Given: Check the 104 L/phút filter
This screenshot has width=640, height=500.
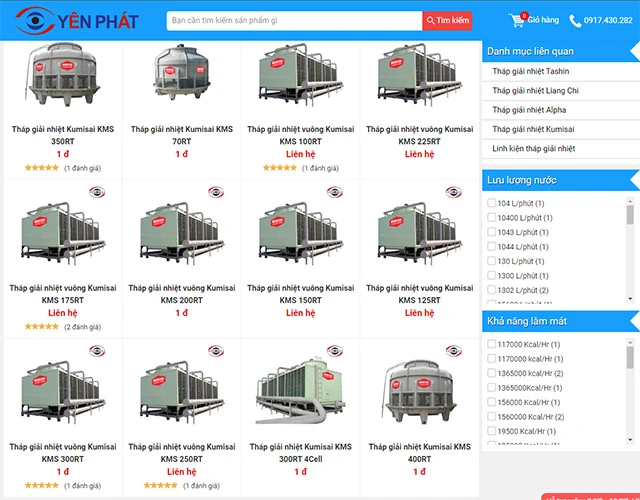Looking at the screenshot, I should click(x=491, y=203).
